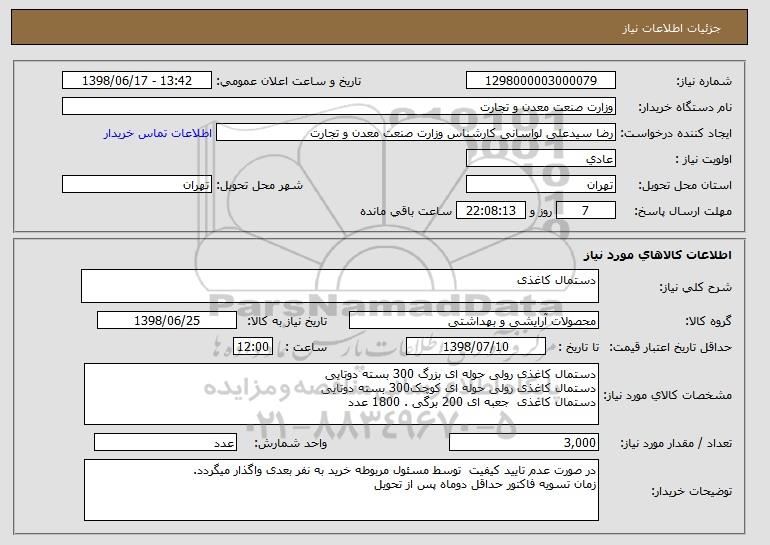Click the label نام دستگاه خریدار
This screenshot has width=770, height=545.
click(685, 107)
